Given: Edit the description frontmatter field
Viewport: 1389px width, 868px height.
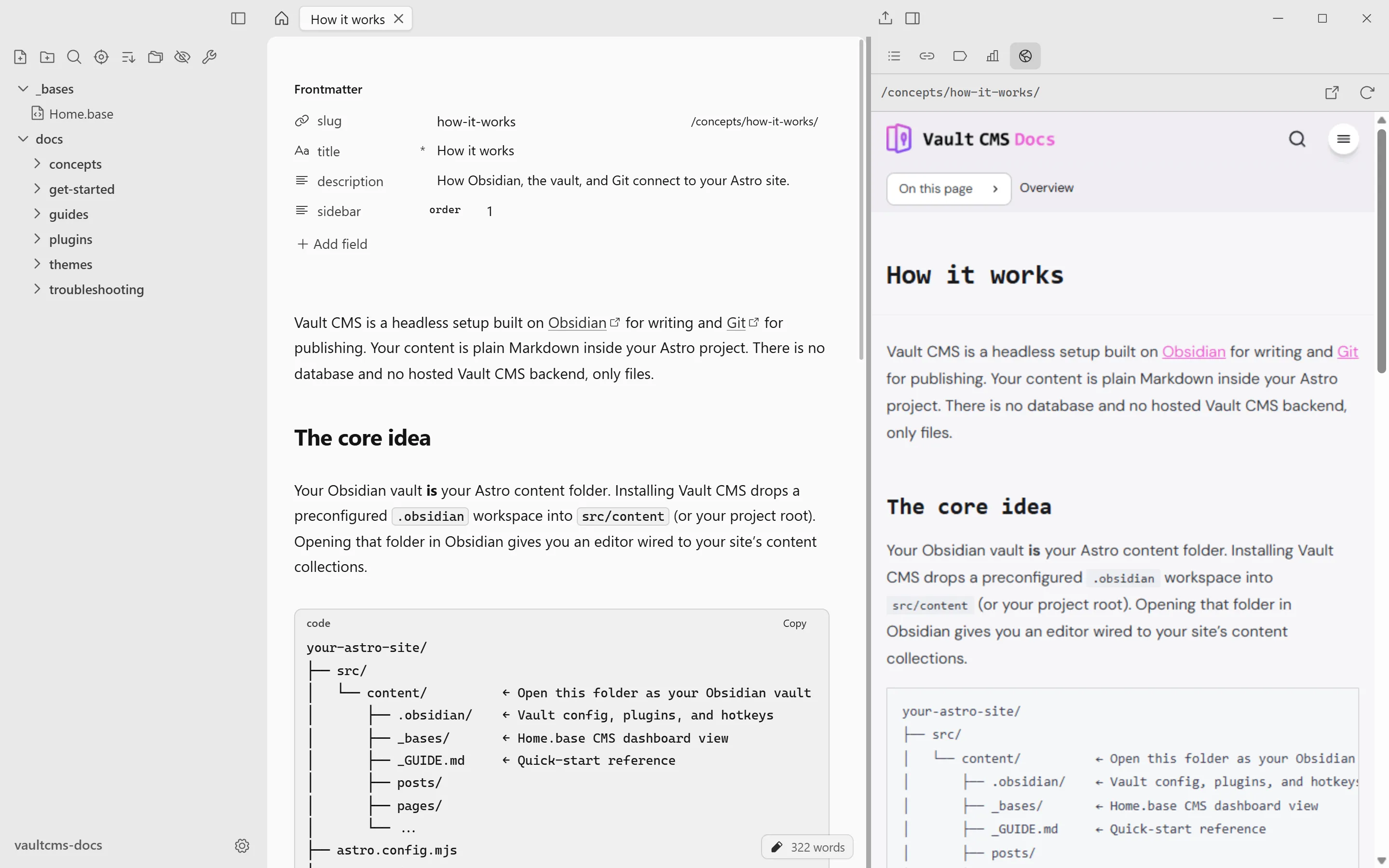Looking at the screenshot, I should (613, 180).
